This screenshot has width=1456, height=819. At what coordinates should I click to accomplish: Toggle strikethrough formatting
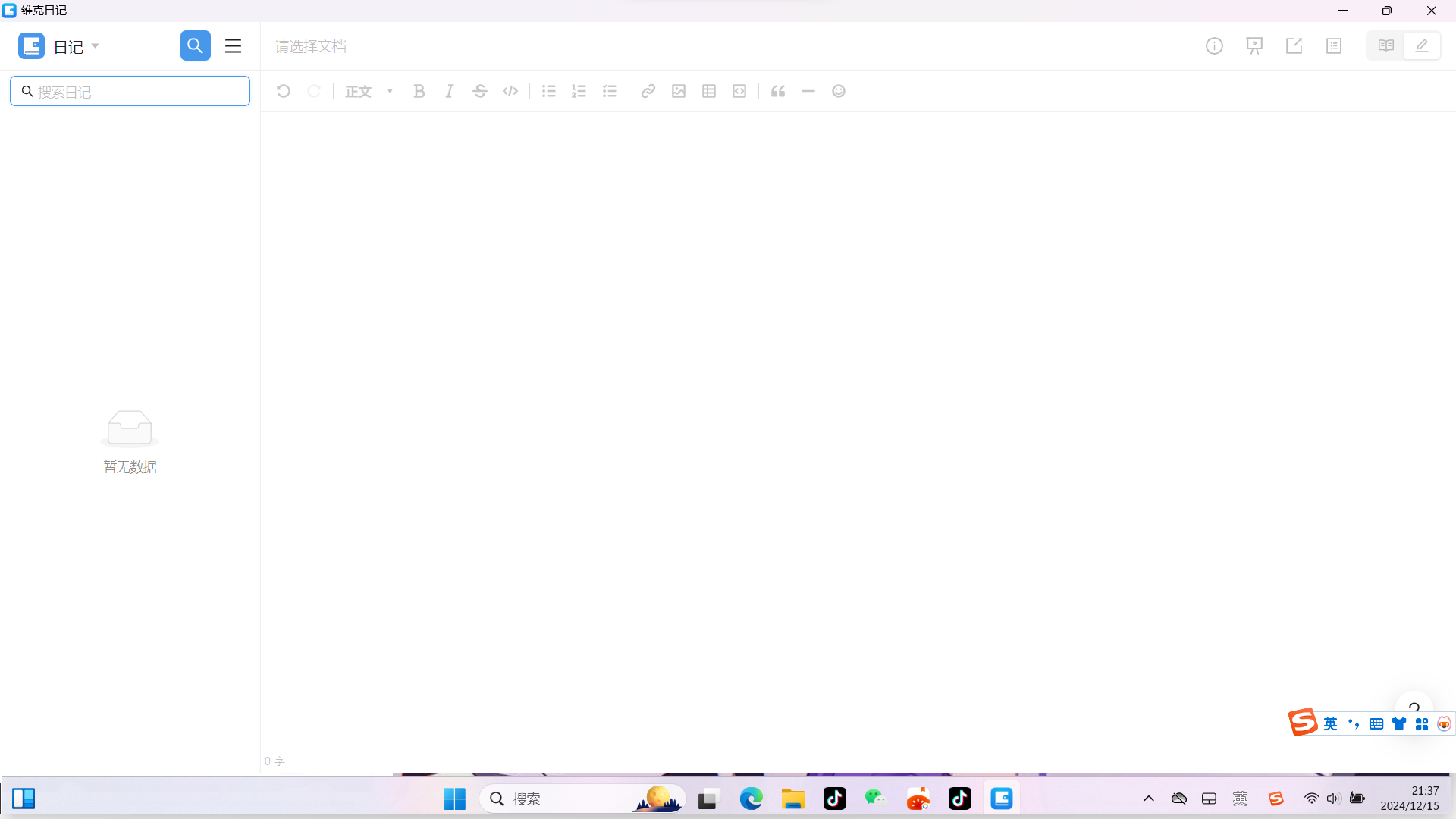pyautogui.click(x=480, y=91)
